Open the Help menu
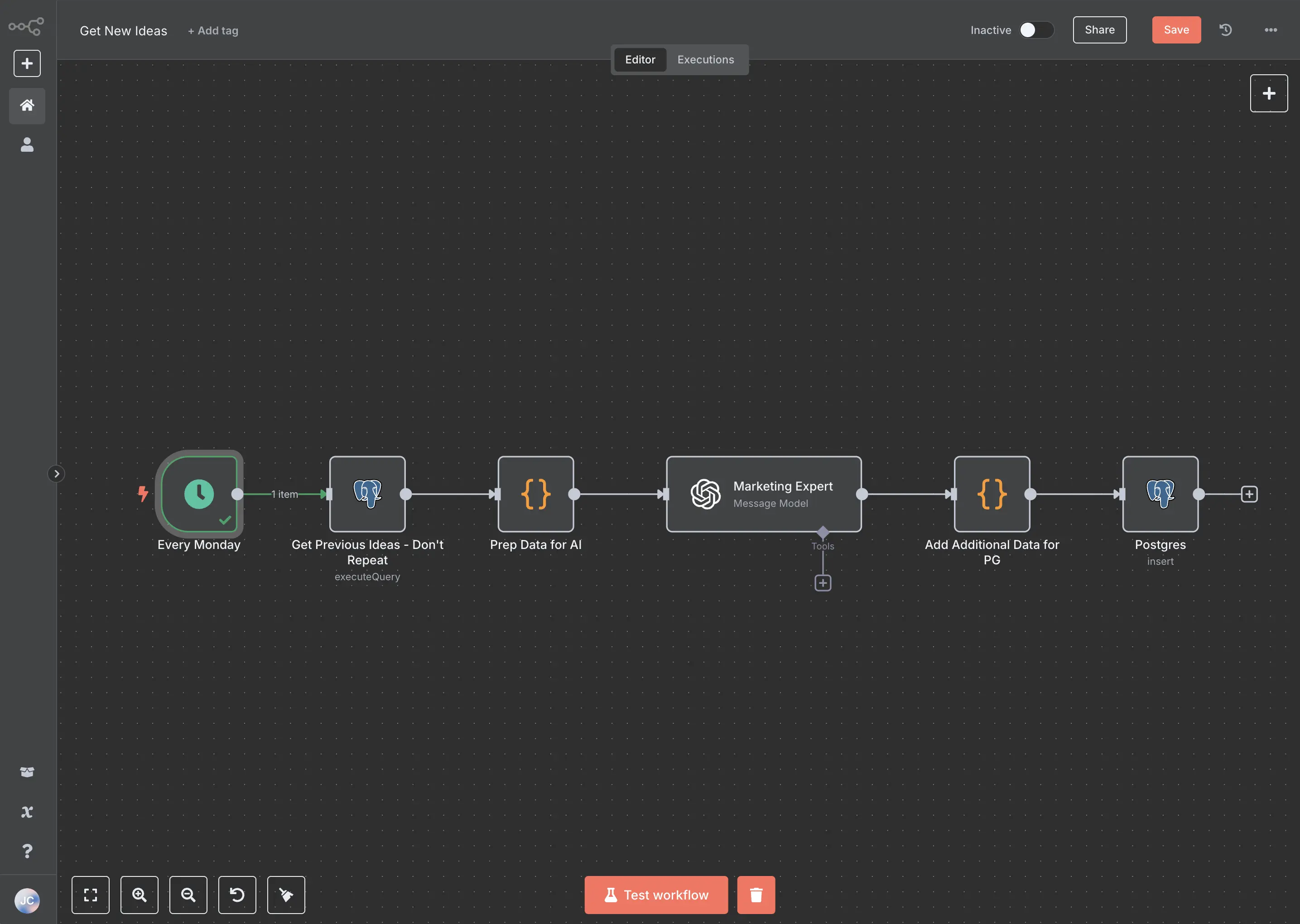Image resolution: width=1300 pixels, height=924 pixels. [27, 851]
